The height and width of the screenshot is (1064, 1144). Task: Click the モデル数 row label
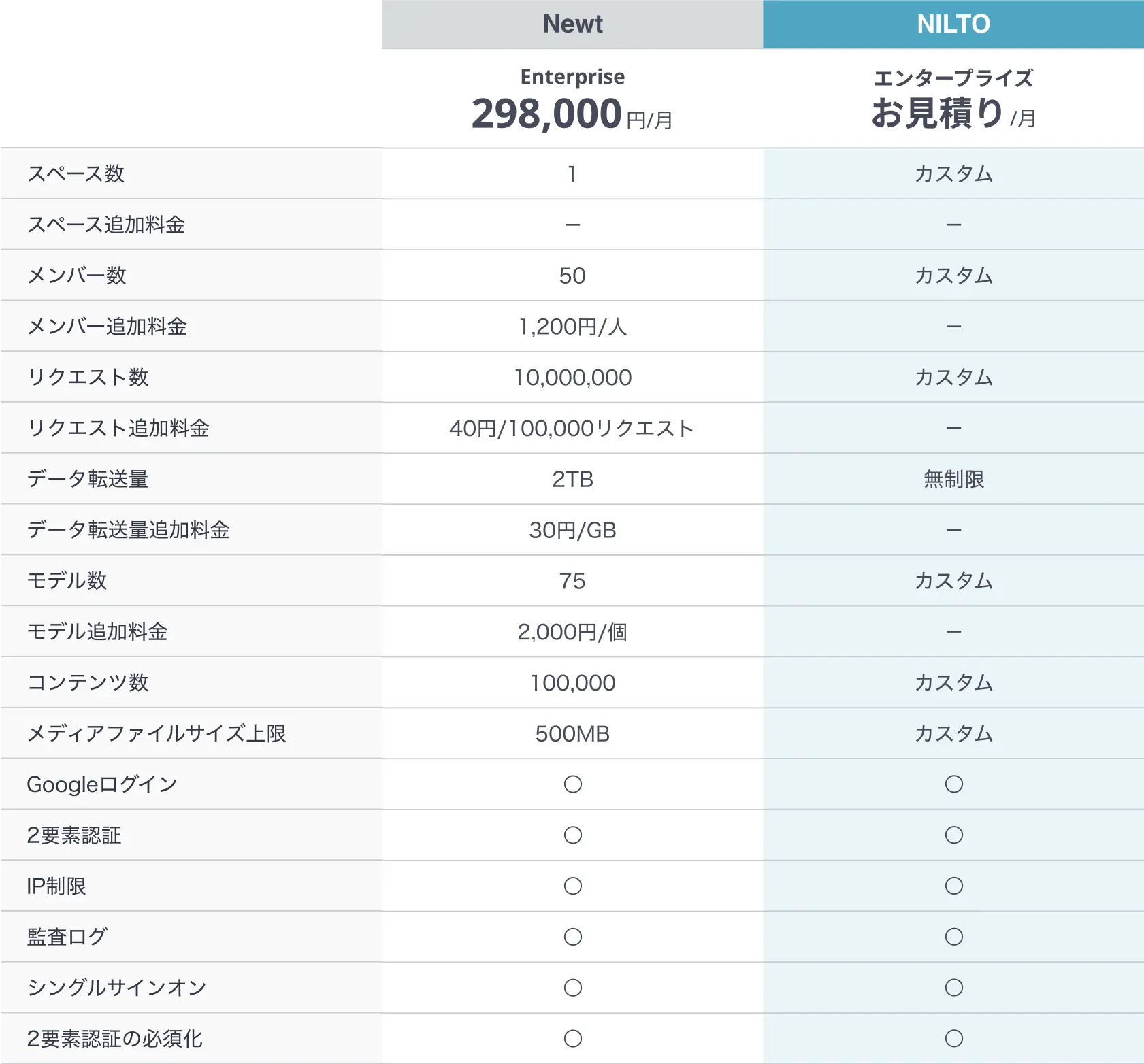pyautogui.click(x=67, y=581)
